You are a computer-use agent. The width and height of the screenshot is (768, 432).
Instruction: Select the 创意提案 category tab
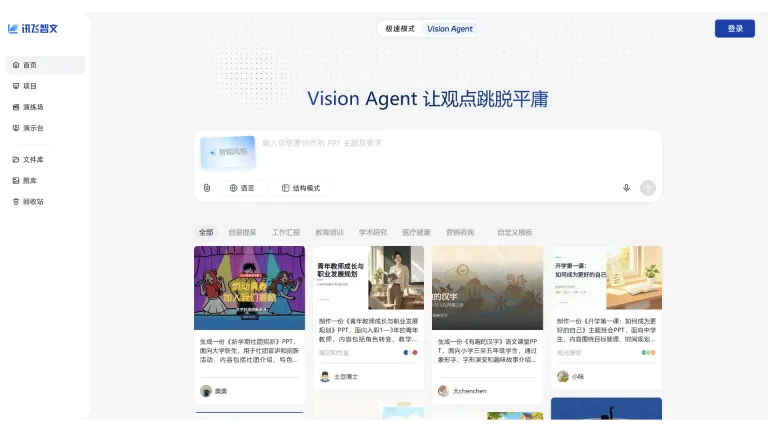point(242,232)
